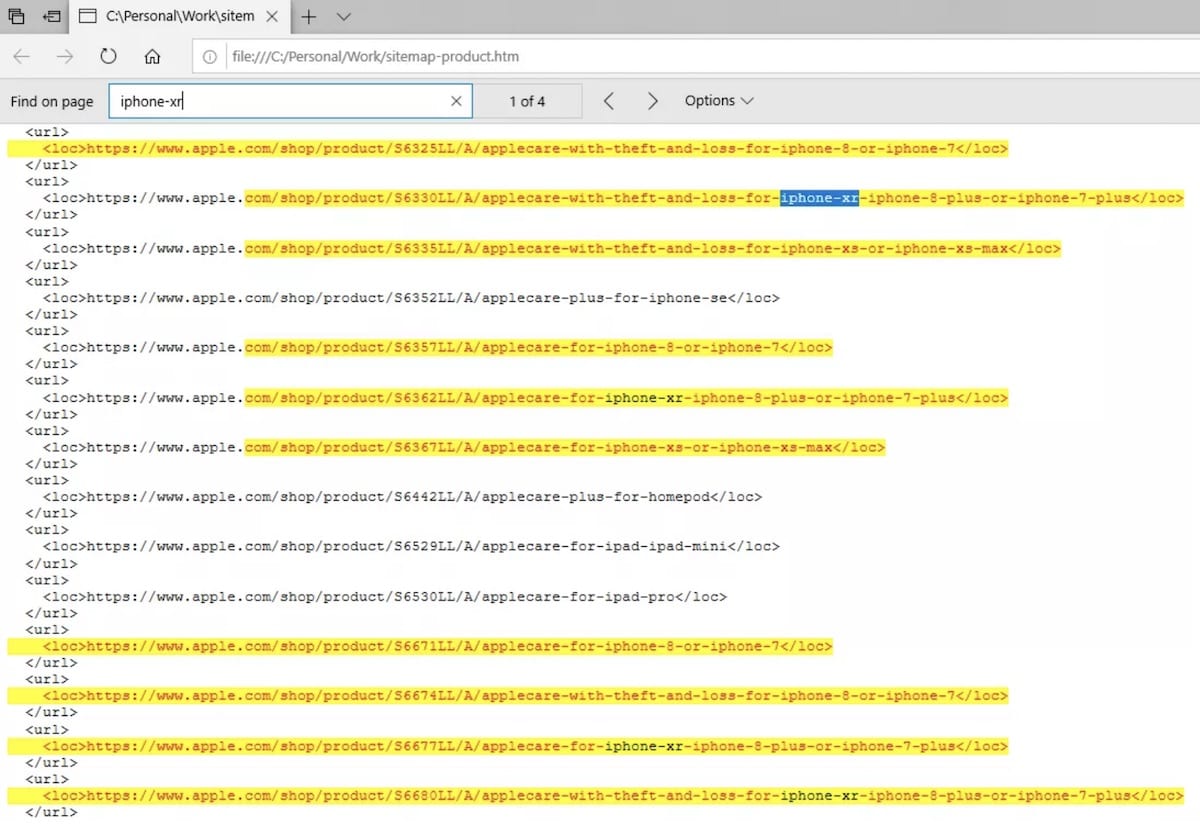Click the applecare-plus-for-homepod URL line
The height and width of the screenshot is (834, 1200).
tap(402, 497)
